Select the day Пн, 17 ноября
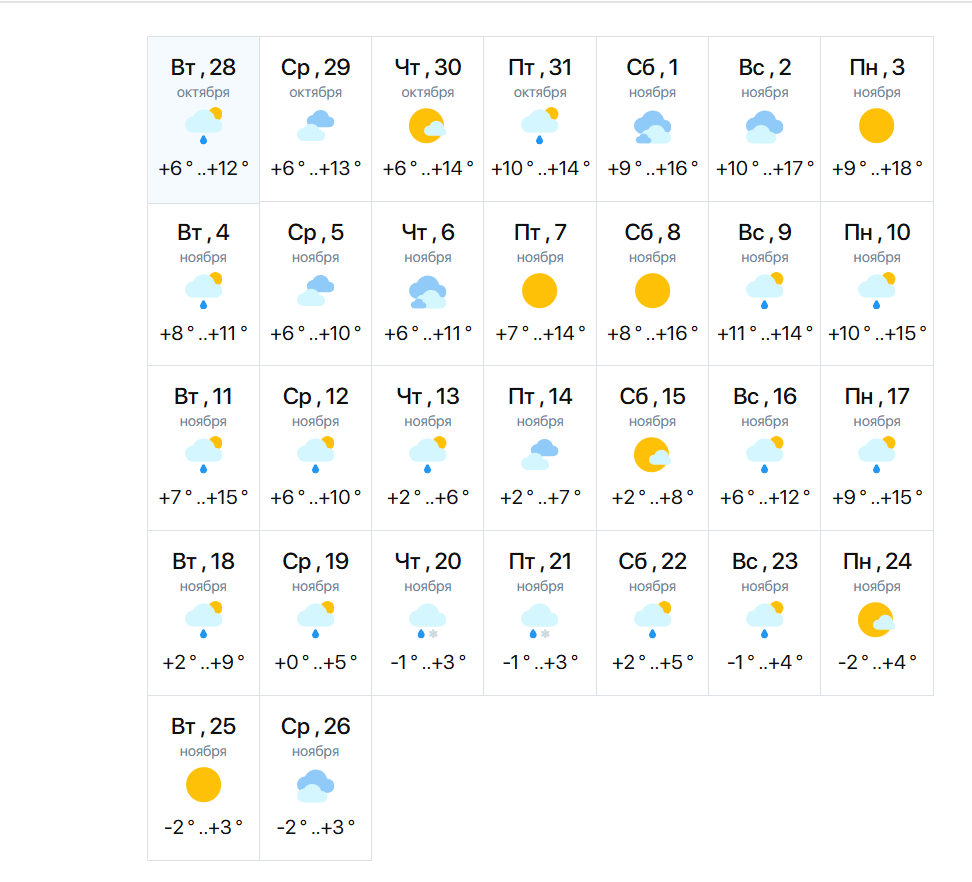The height and width of the screenshot is (882, 972). pos(876,449)
